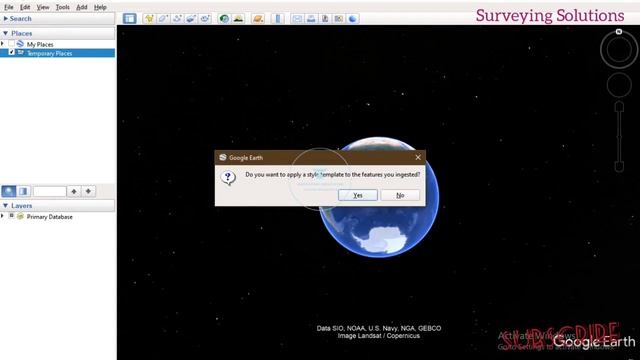Image resolution: width=640 pixels, height=360 pixels.
Task: Select the My Places label
Action: (x=40, y=44)
